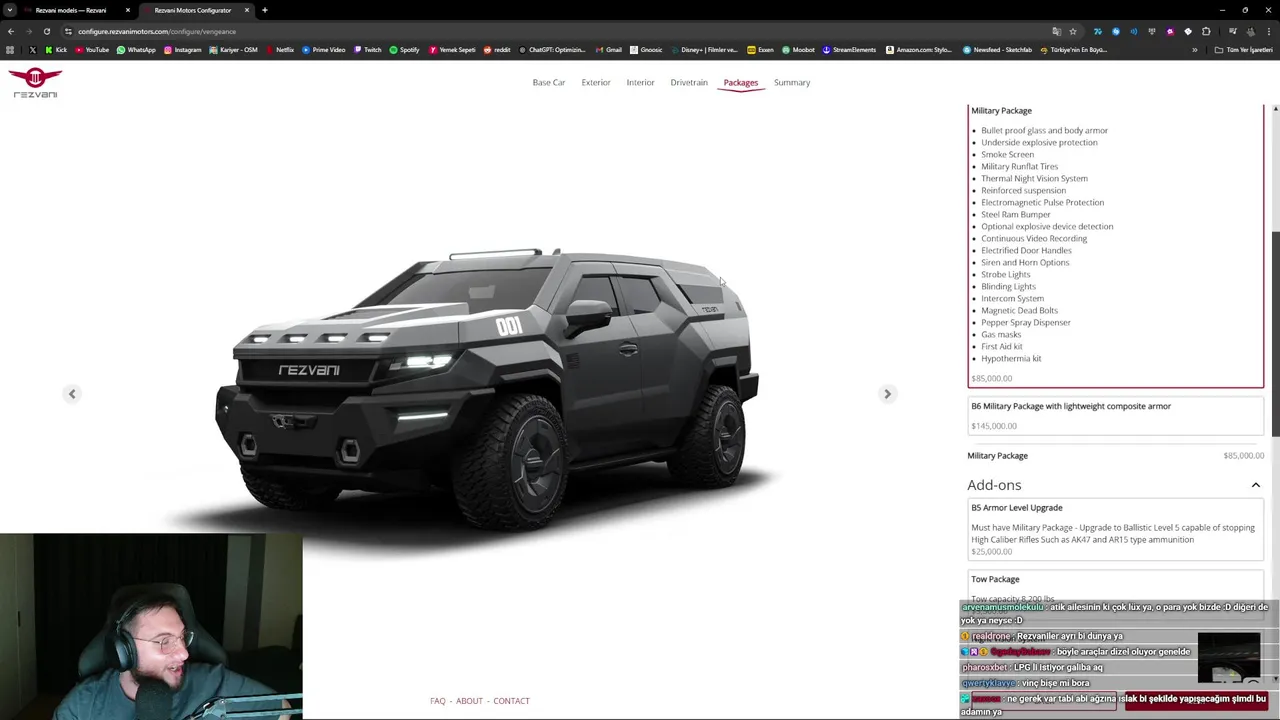Select the Military Package option
This screenshot has width=1280, height=720.
click(x=1115, y=245)
